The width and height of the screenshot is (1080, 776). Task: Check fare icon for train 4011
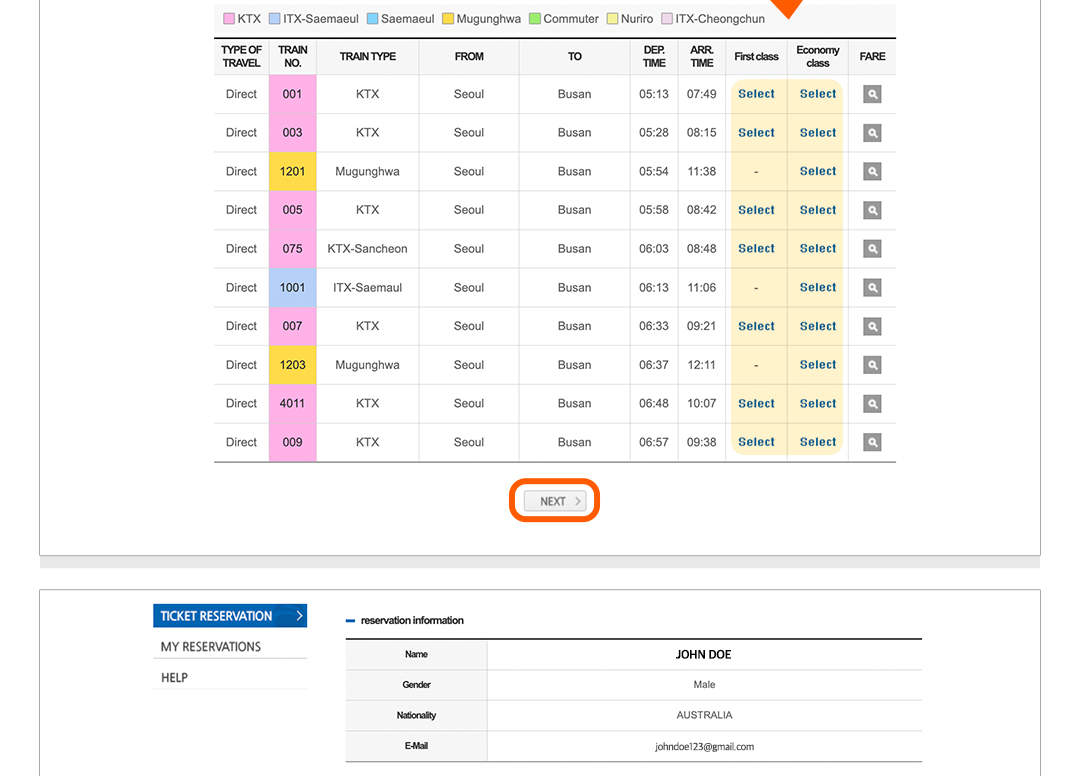click(872, 404)
